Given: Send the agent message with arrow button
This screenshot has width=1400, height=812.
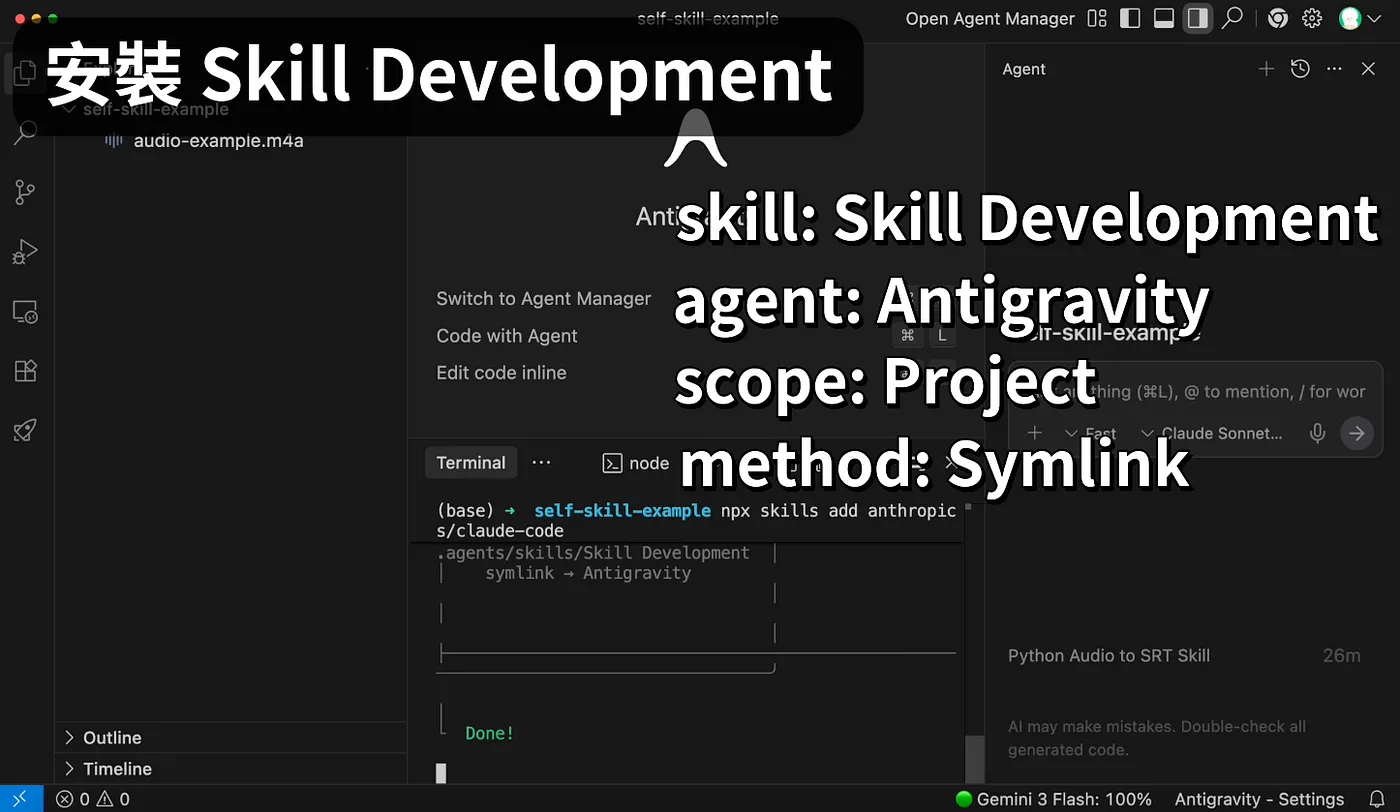Looking at the screenshot, I should tap(1357, 433).
